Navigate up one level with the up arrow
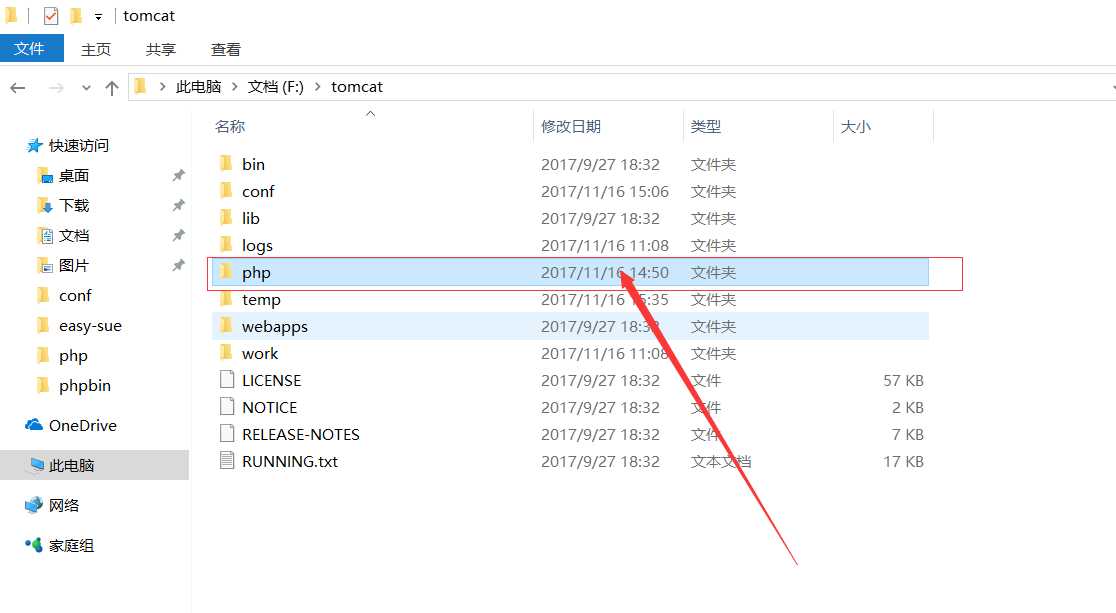The height and width of the screenshot is (613, 1116). click(112, 87)
